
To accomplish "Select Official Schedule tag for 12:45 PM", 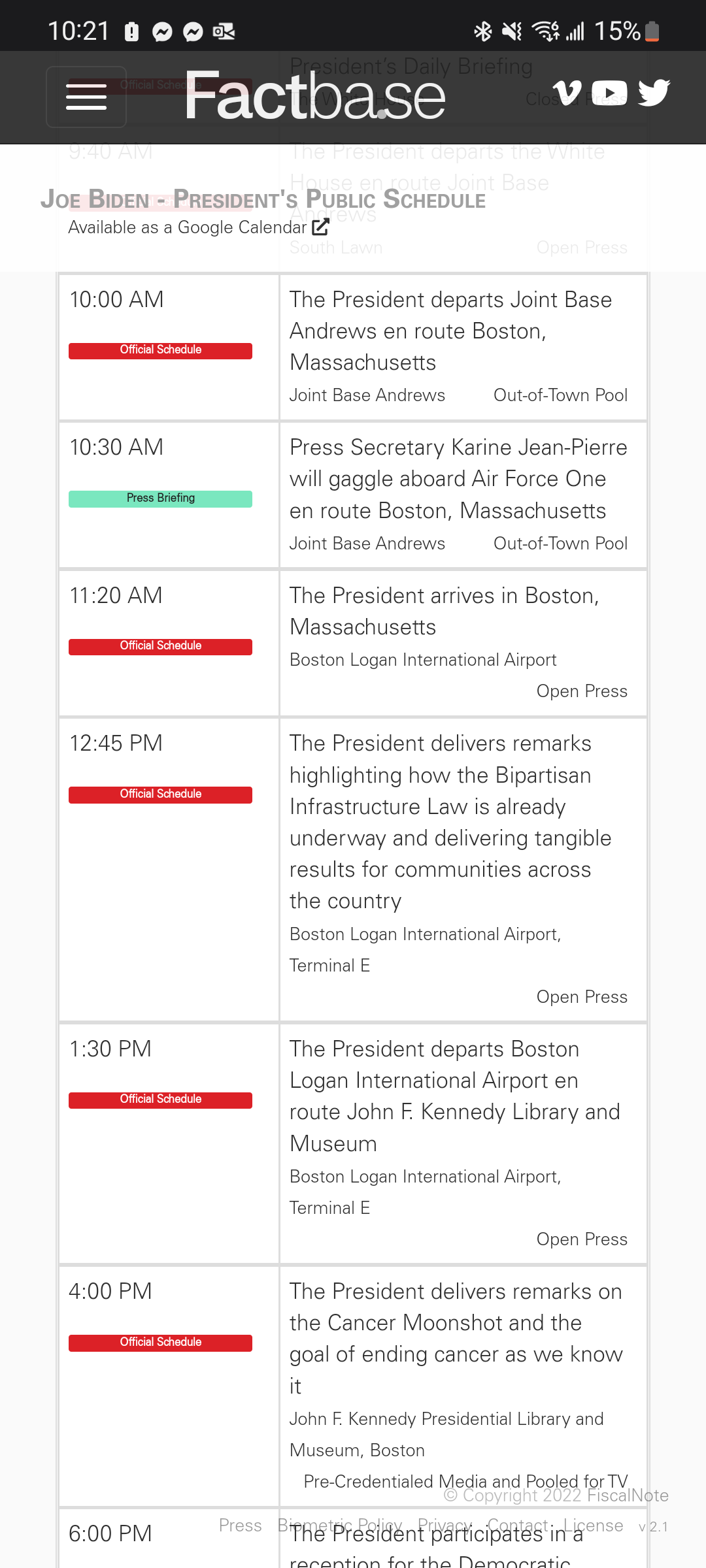I will coord(160,794).
